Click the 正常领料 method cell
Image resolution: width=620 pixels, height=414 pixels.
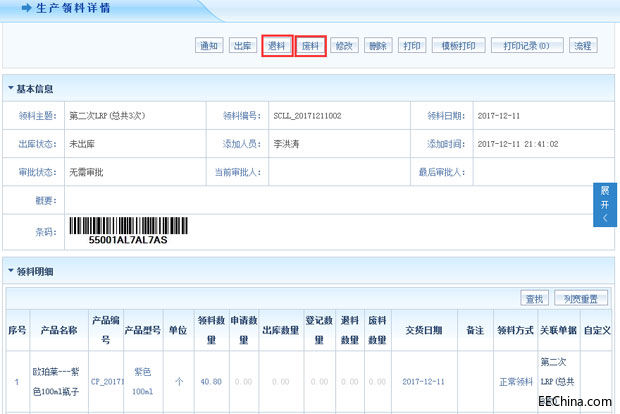(516, 382)
